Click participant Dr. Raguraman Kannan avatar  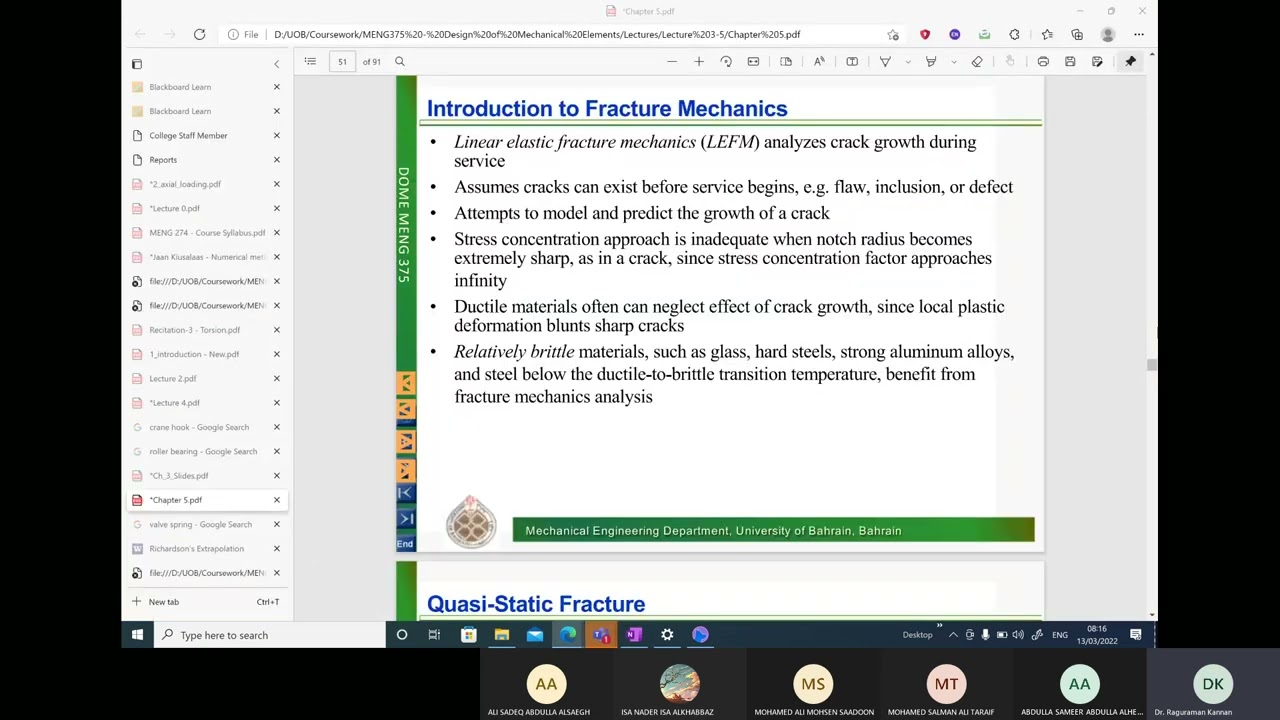tap(1213, 684)
